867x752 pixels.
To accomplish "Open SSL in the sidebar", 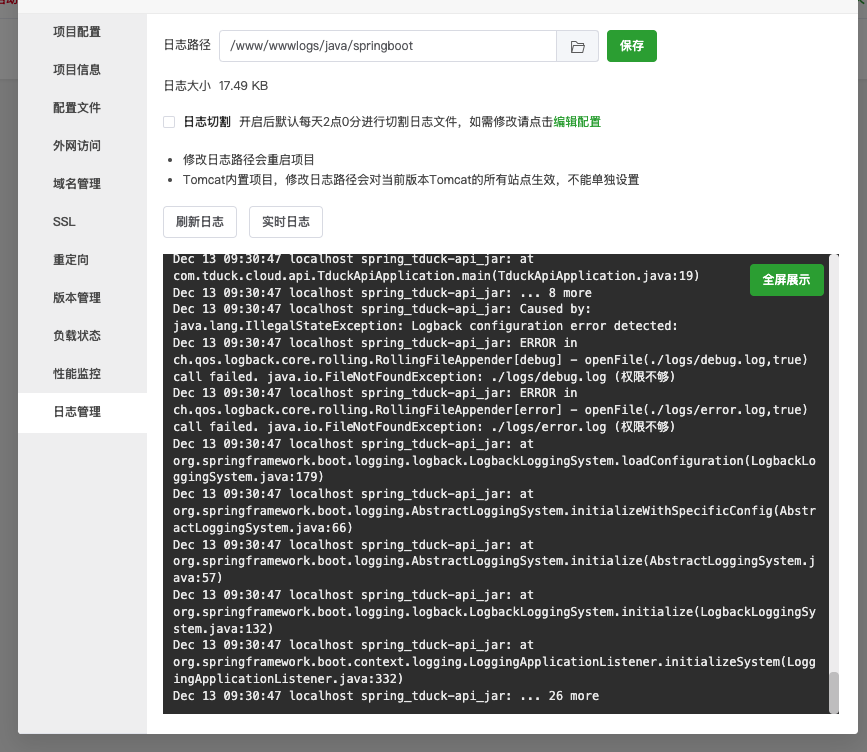I will [64, 222].
